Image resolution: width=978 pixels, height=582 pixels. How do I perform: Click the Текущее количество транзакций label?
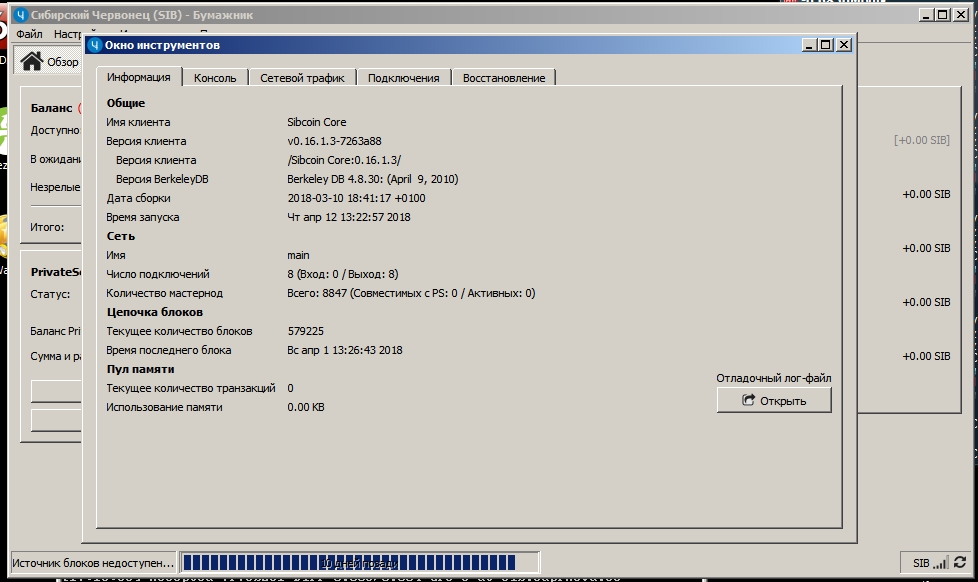(191, 388)
